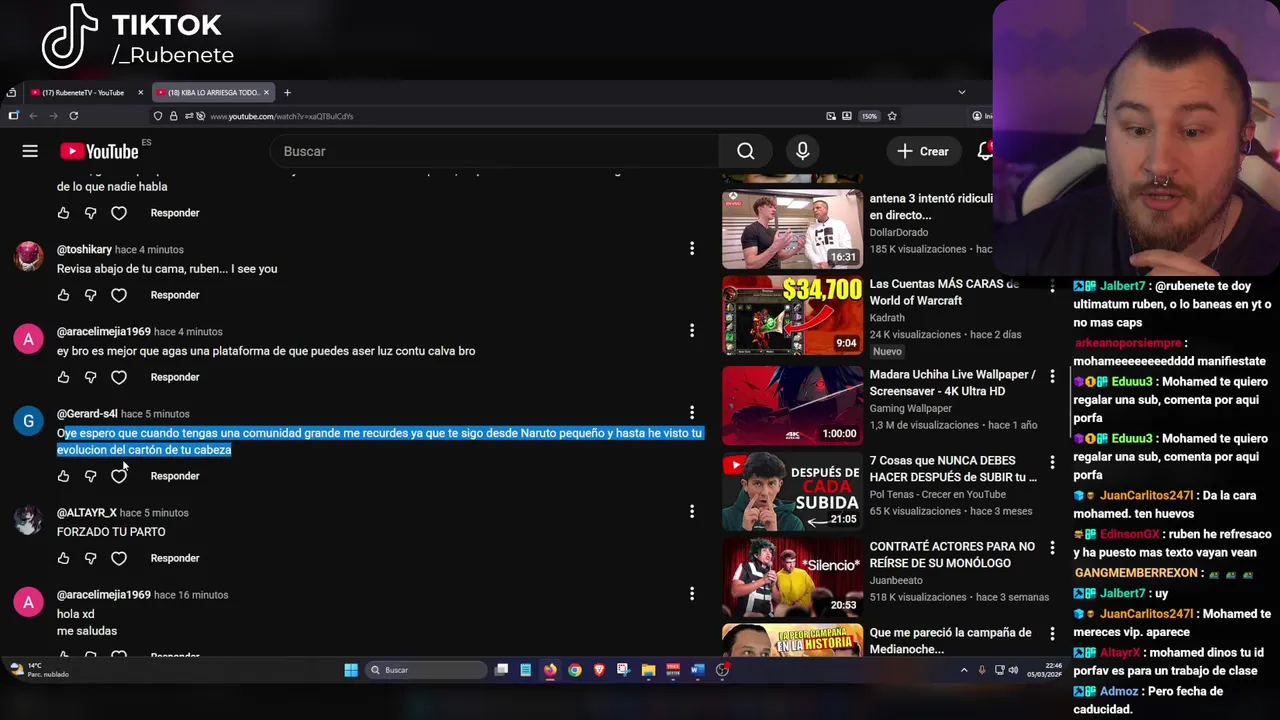
Task: Show hidden system tray icons
Action: click(964, 670)
